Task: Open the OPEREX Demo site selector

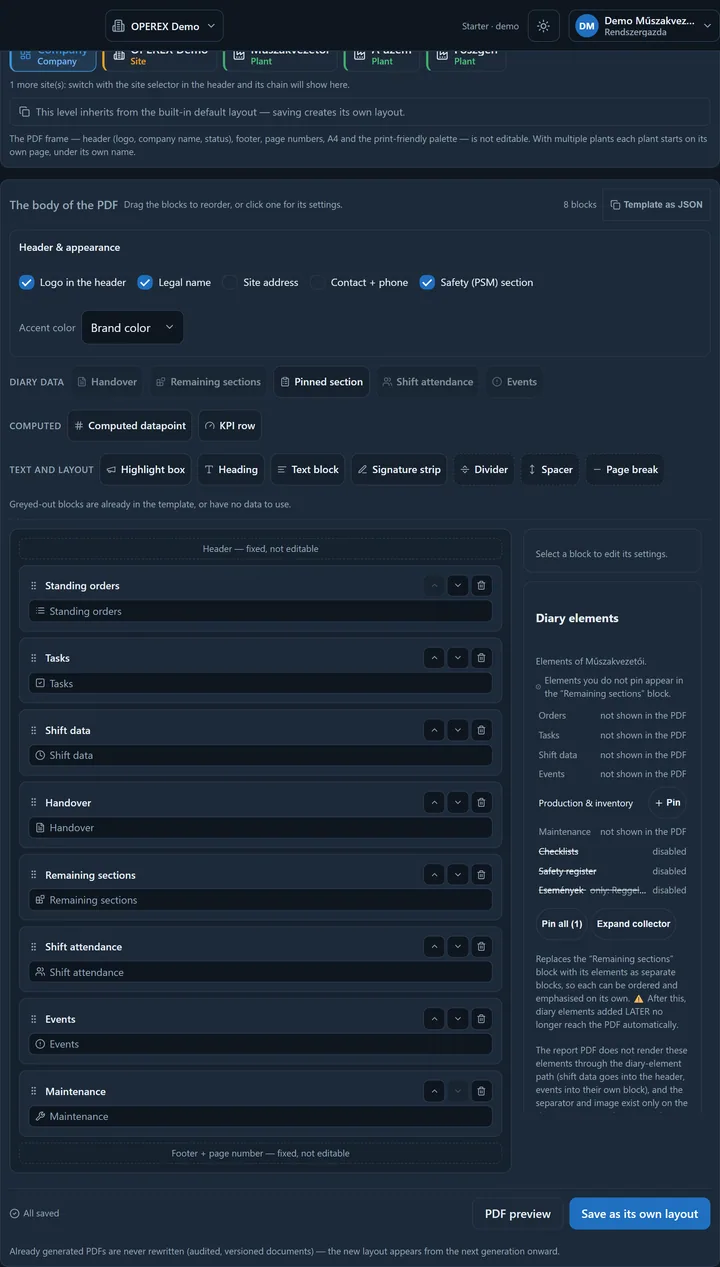Action: [164, 26]
